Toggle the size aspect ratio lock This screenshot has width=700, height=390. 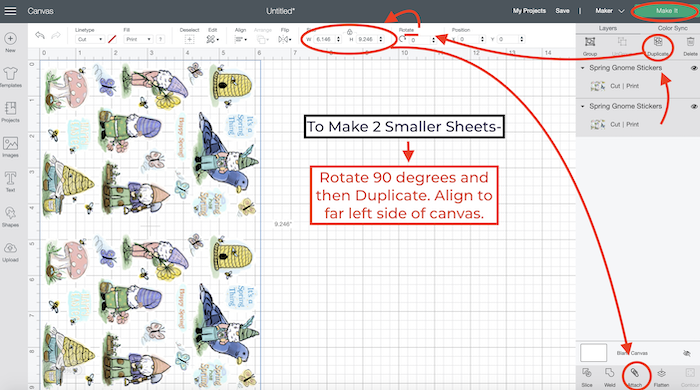(x=350, y=32)
